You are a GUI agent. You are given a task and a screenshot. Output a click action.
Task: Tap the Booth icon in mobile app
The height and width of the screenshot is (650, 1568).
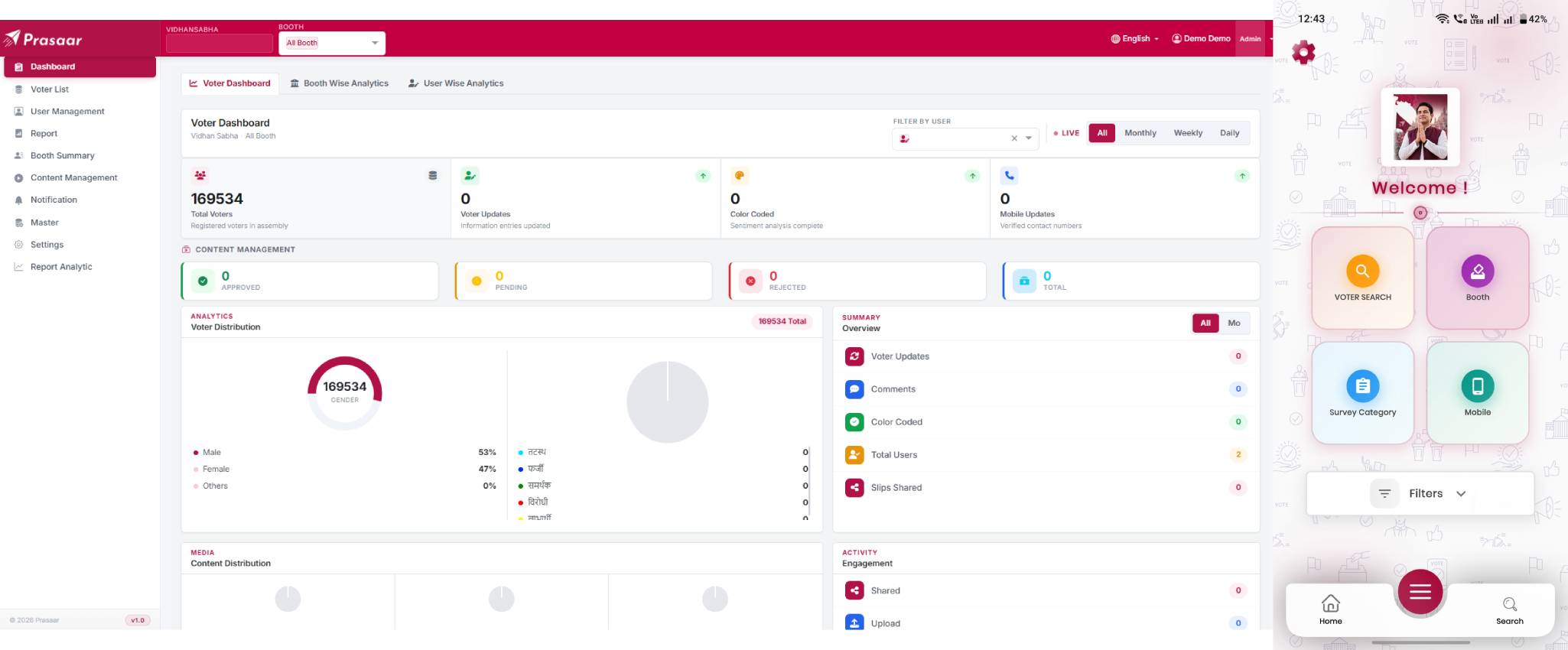[1477, 271]
